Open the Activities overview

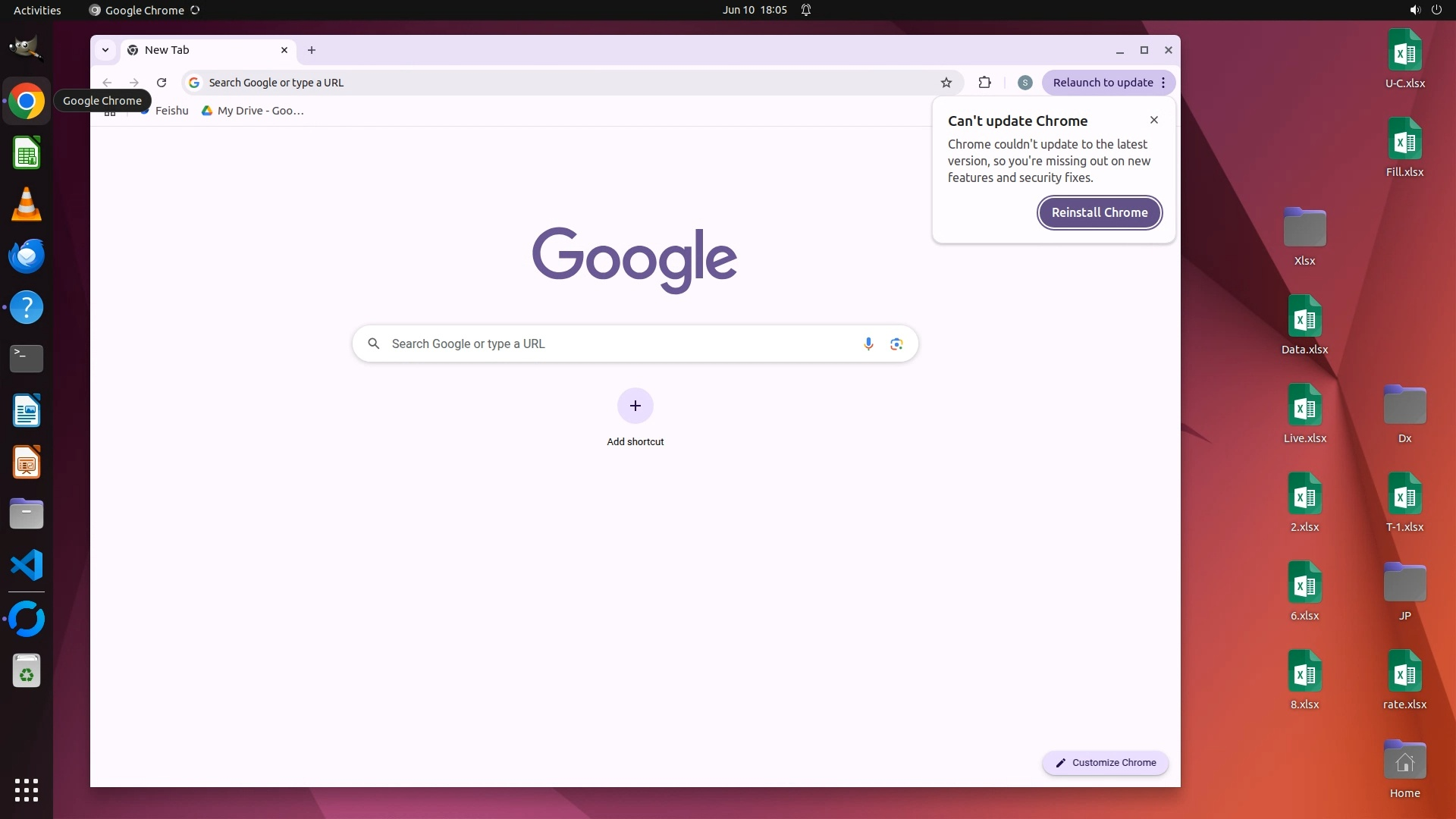pos(37,10)
